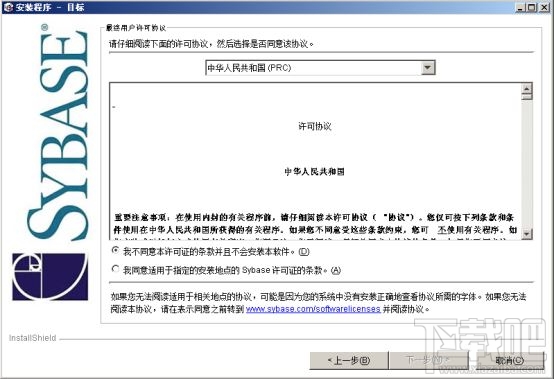
Task: Open the www.sybase.com/softwarelicenses link
Action: (313, 309)
